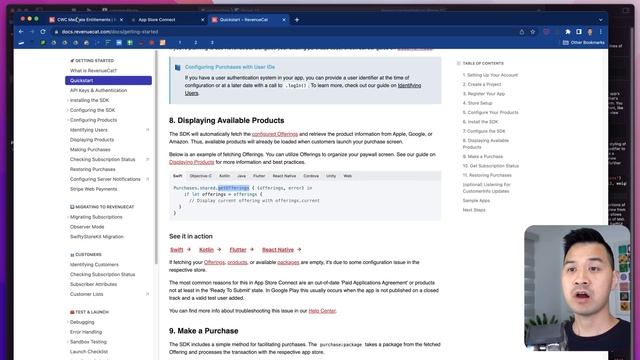Select the Swift code tab

point(178,176)
